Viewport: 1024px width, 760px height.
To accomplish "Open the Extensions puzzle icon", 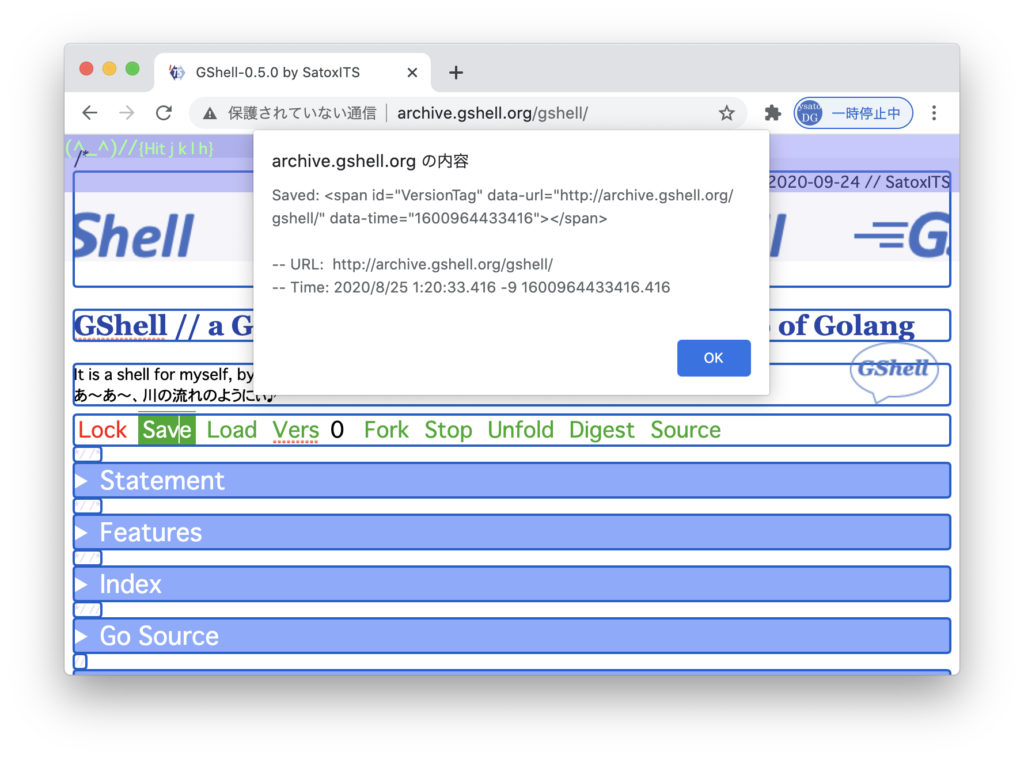I will pyautogui.click(x=772, y=113).
